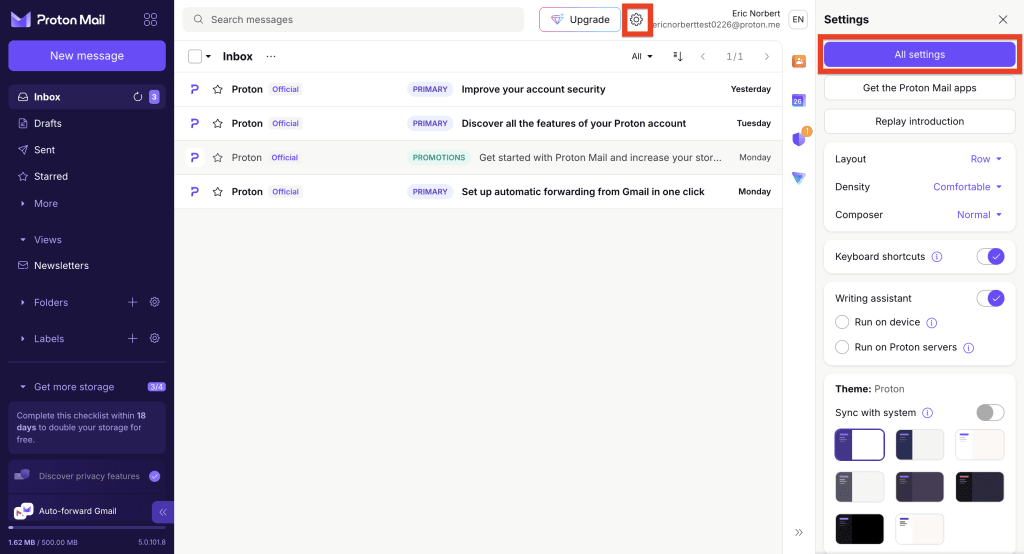The height and width of the screenshot is (554, 1024).
Task: Toggle Keyboard shortcuts switch
Action: click(x=990, y=257)
